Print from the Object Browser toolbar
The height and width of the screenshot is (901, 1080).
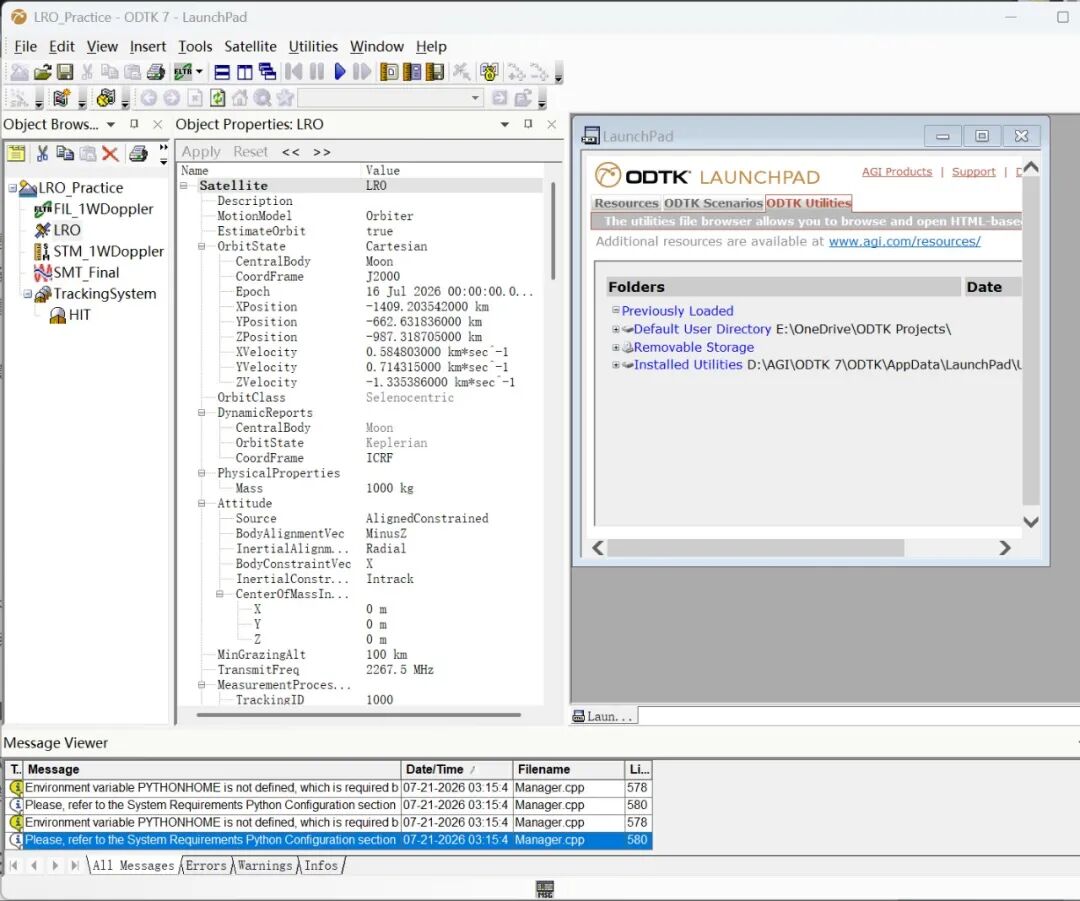(x=138, y=153)
